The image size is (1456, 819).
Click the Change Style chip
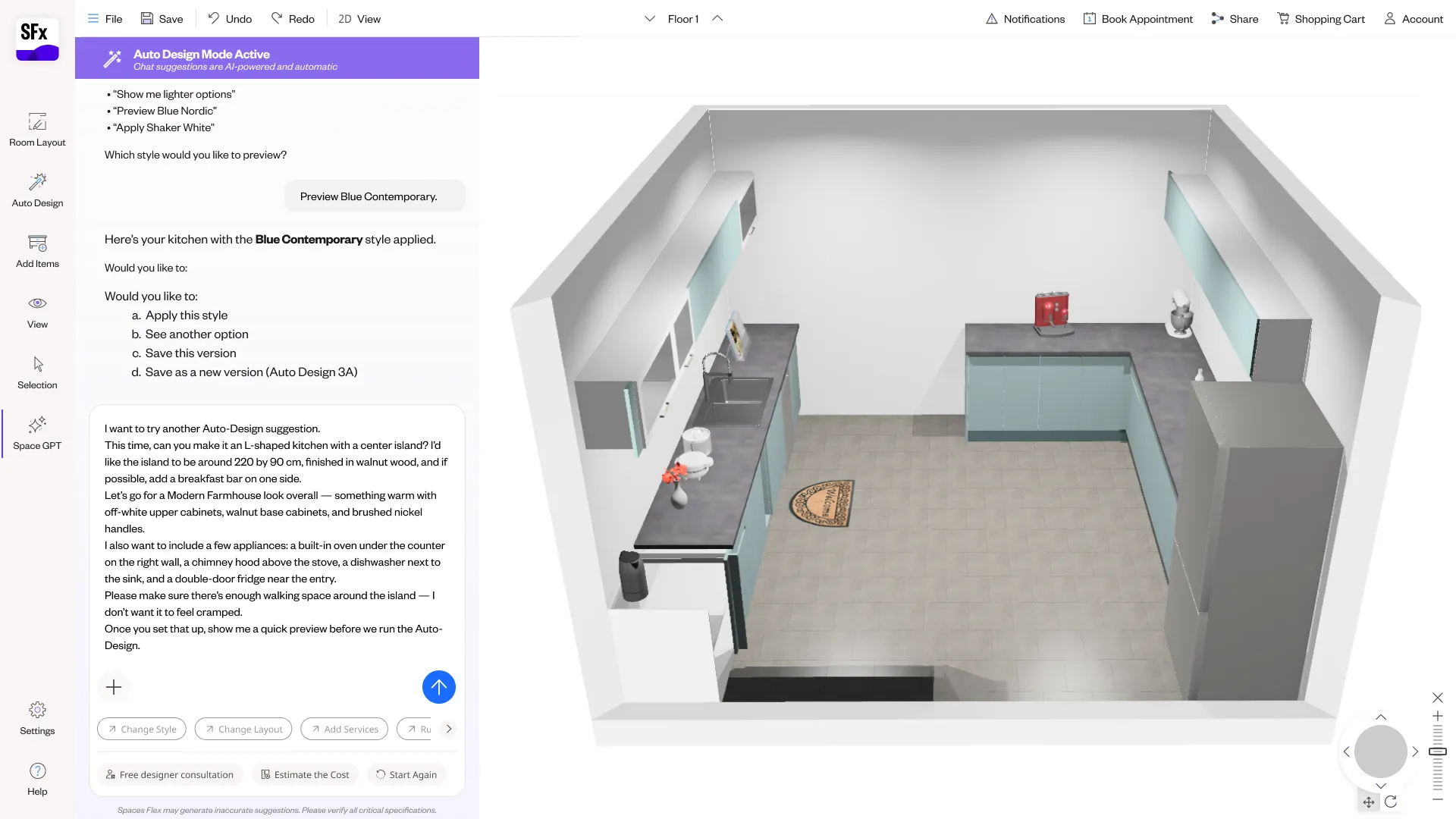click(x=142, y=729)
